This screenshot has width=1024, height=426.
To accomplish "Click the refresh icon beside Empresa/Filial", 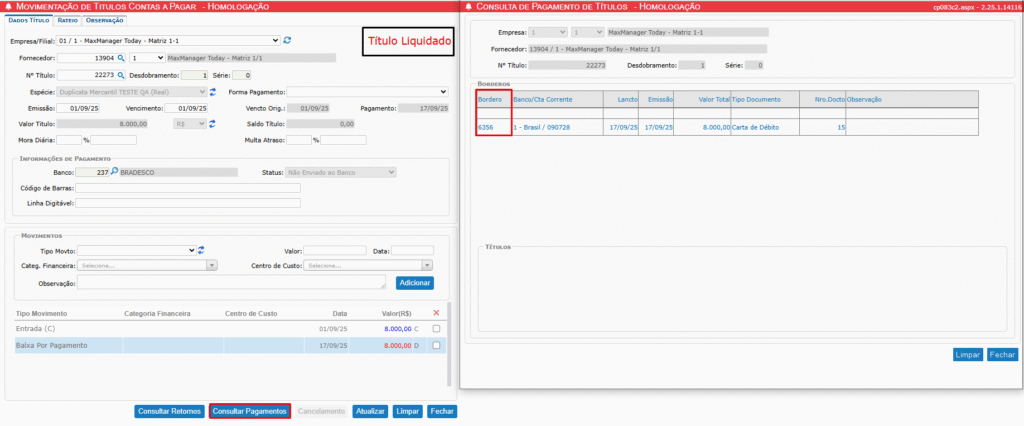I will 288,41.
